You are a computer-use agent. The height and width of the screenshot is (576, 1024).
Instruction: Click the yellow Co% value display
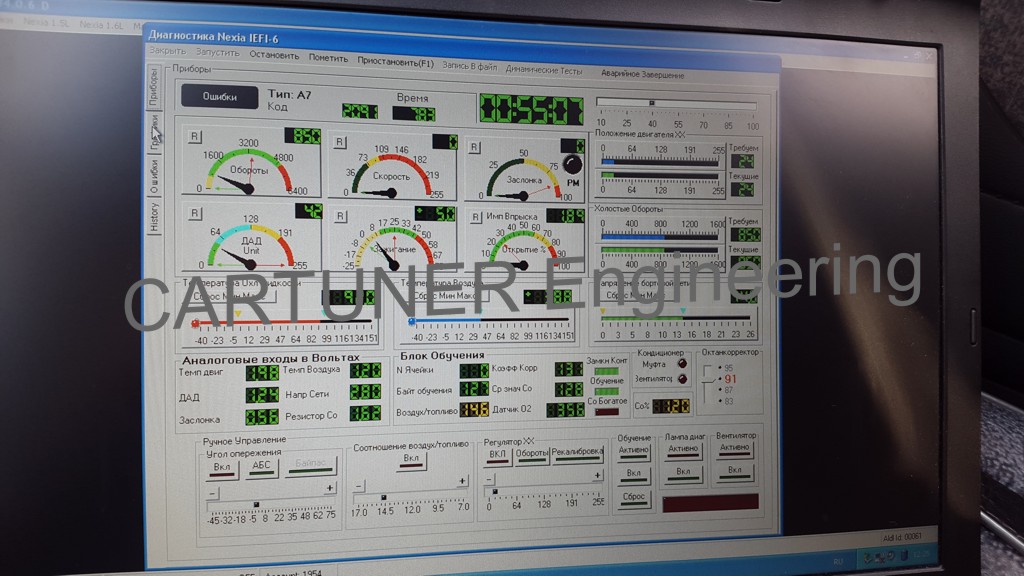[x=671, y=406]
